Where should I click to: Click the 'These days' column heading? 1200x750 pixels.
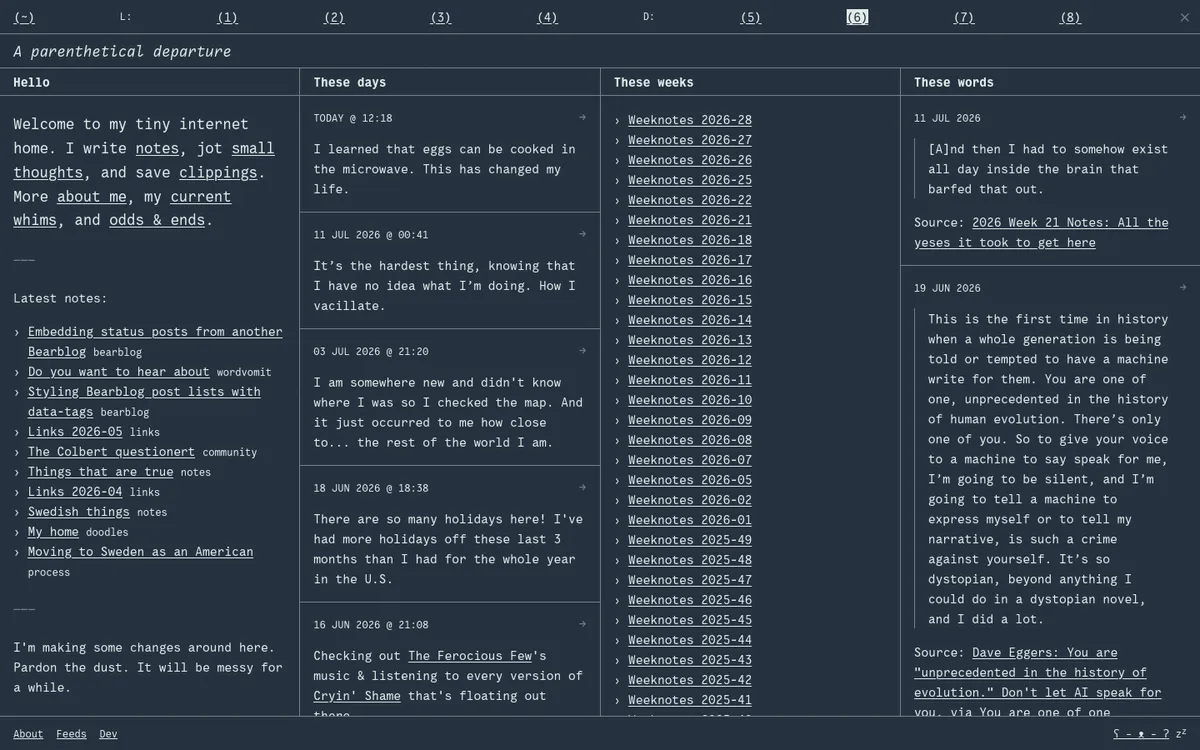(x=350, y=82)
